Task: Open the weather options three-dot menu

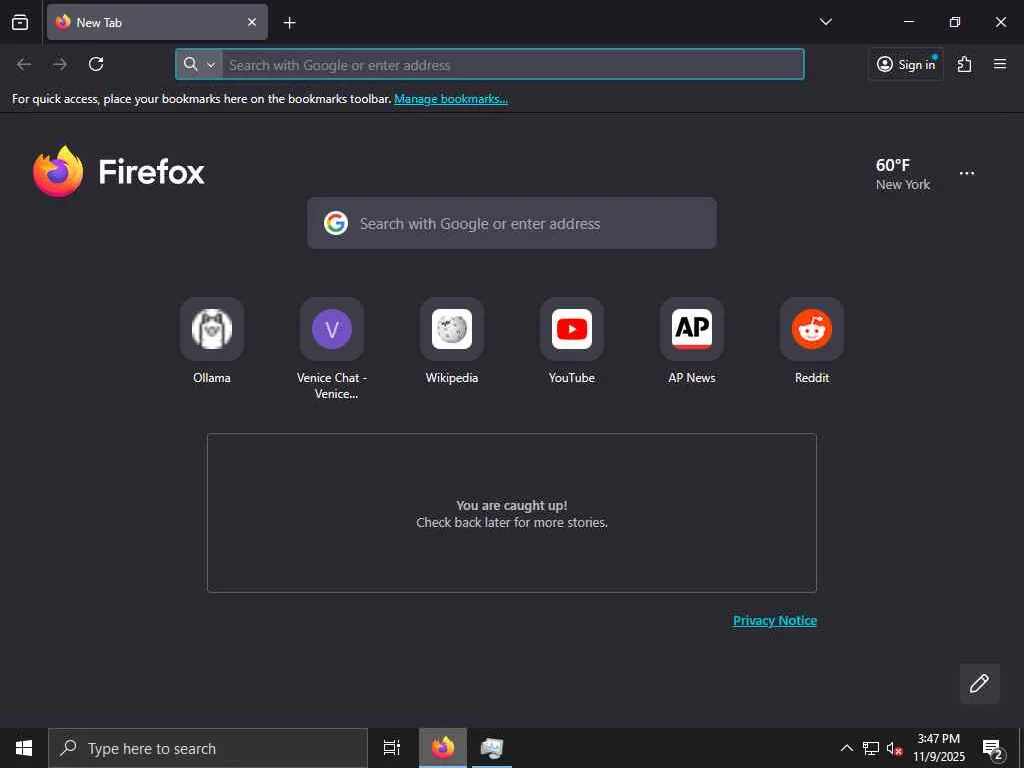Action: (x=967, y=174)
